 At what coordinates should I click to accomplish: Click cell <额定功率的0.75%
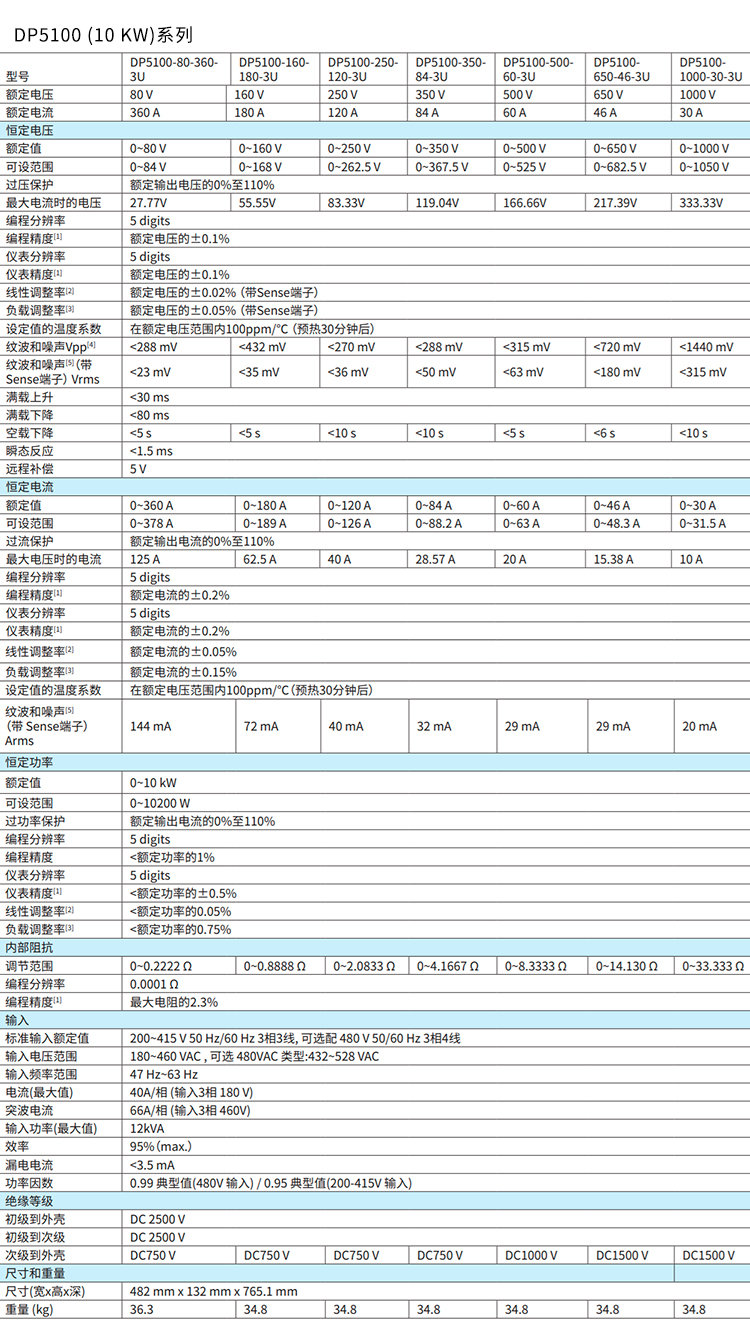click(180, 929)
